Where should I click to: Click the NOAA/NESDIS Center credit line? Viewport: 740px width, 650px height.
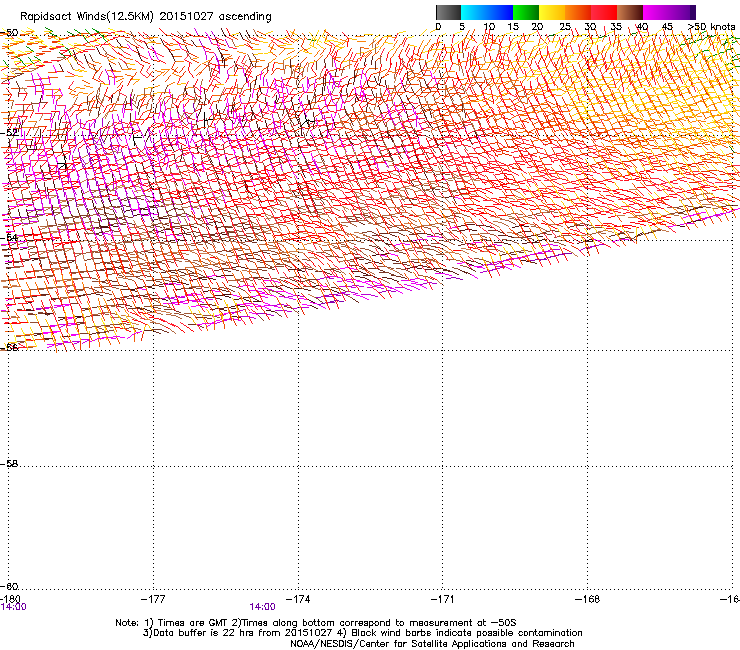432,644
